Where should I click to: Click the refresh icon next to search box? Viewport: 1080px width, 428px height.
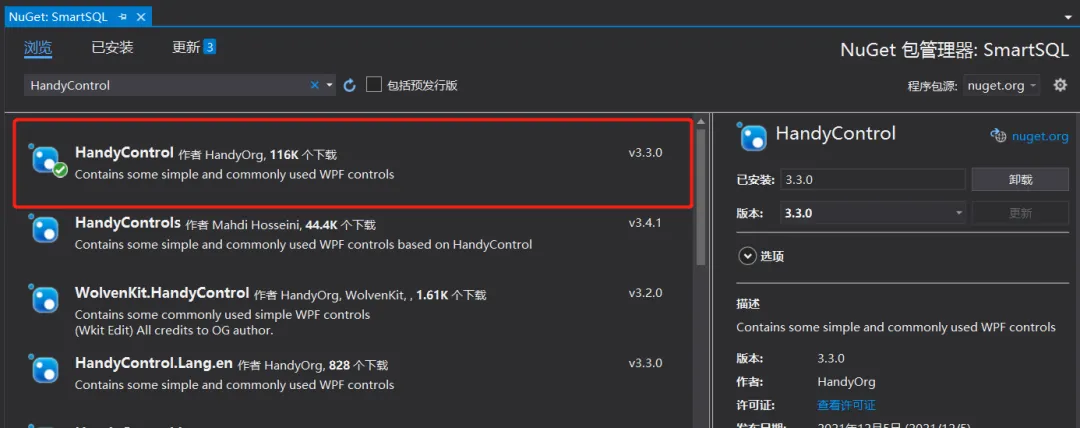click(349, 85)
